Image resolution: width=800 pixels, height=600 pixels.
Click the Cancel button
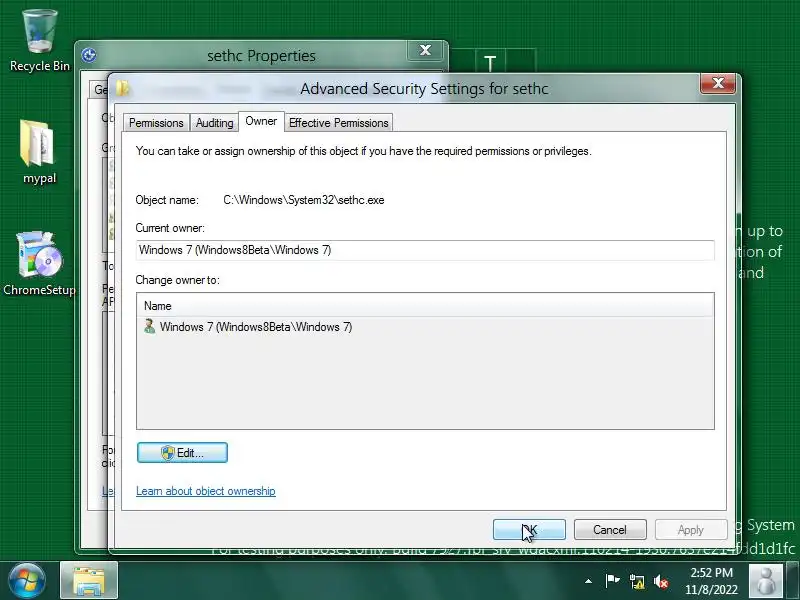click(x=610, y=530)
